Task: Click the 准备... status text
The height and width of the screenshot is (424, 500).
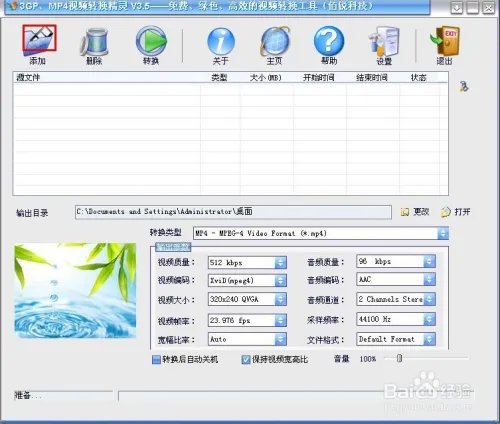Action: (28, 396)
